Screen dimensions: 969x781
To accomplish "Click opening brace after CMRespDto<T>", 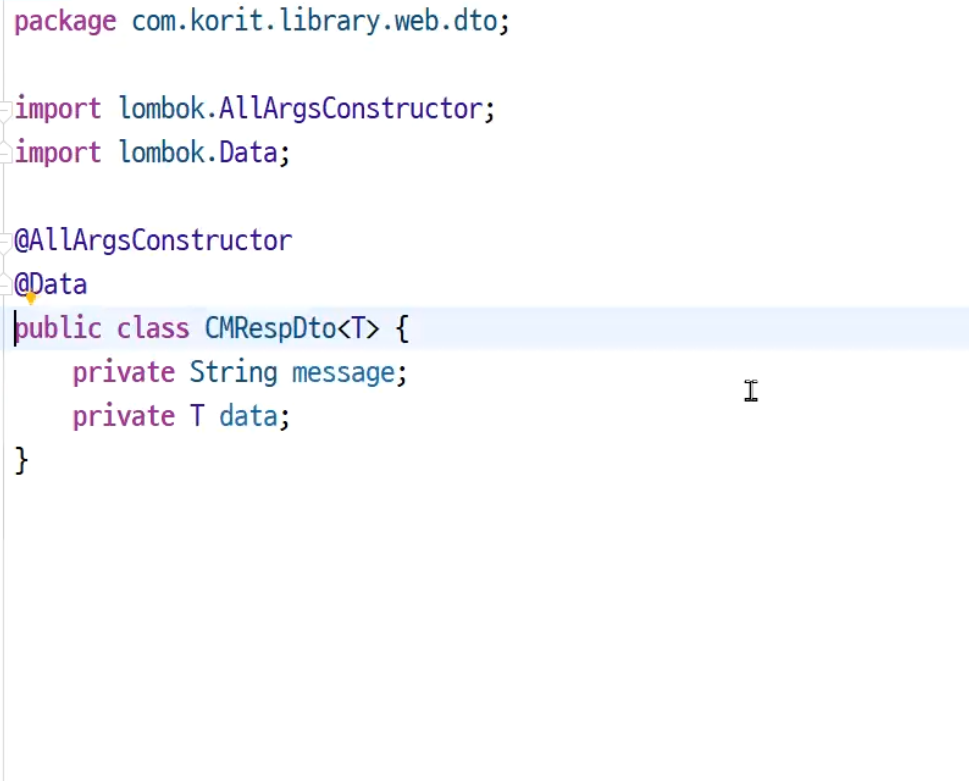I will pyautogui.click(x=402, y=329).
